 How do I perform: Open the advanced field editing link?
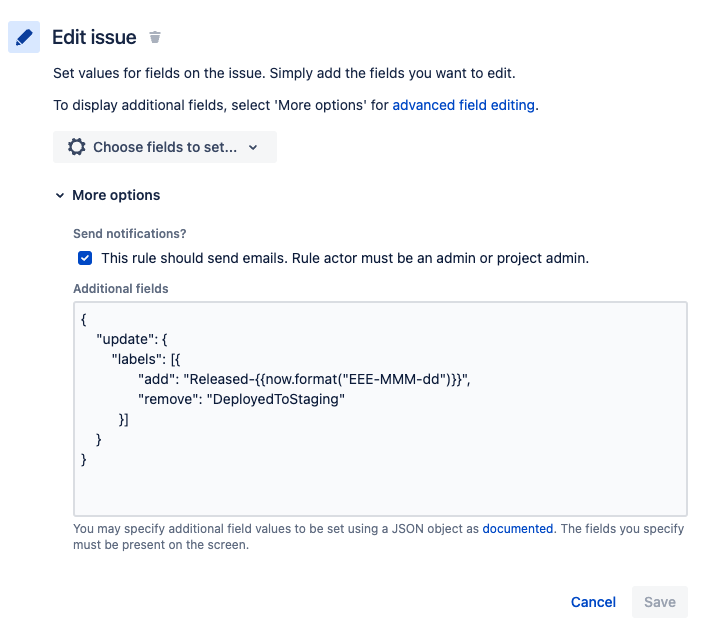point(464,105)
